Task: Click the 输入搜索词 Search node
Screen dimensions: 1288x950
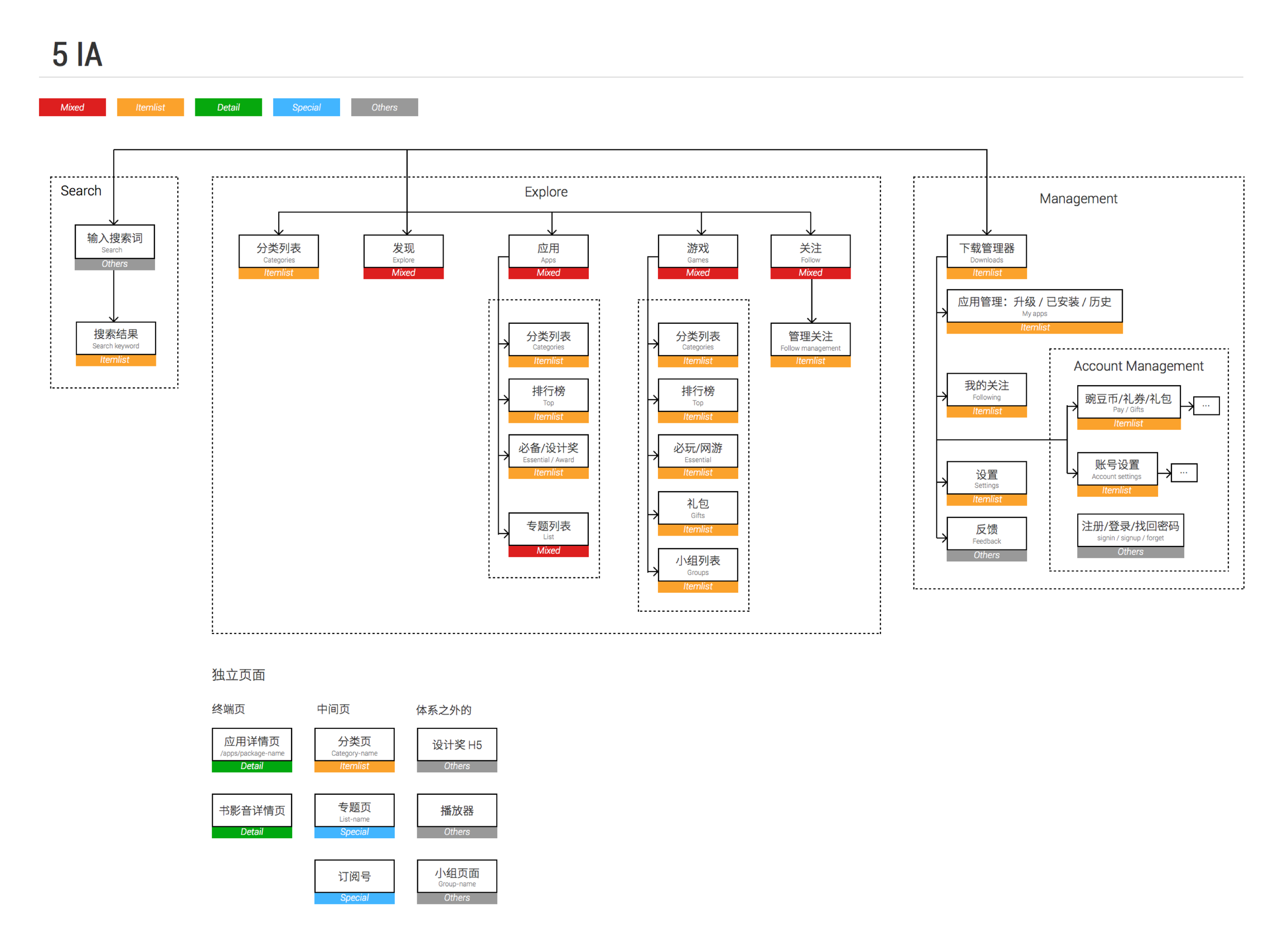Action: pyautogui.click(x=114, y=242)
